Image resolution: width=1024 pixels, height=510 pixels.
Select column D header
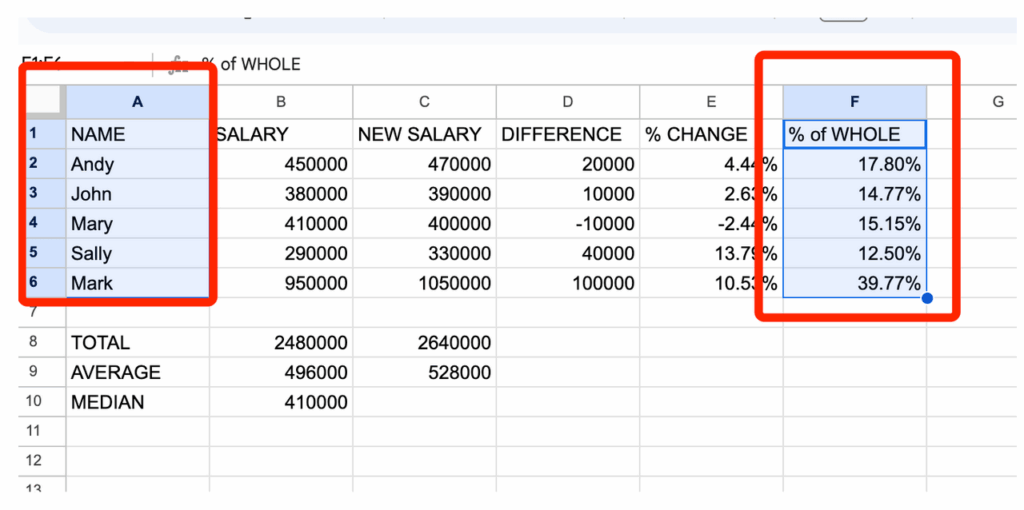point(568,101)
